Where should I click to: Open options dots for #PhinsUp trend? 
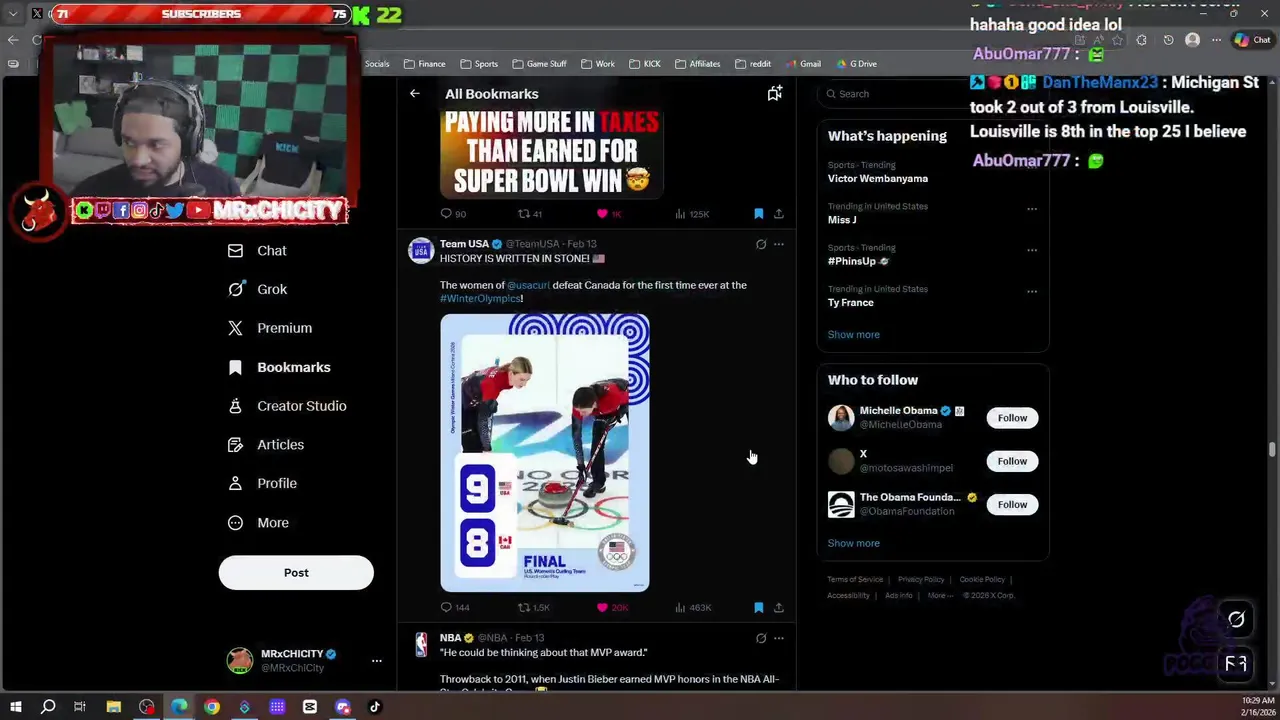pyautogui.click(x=1032, y=250)
